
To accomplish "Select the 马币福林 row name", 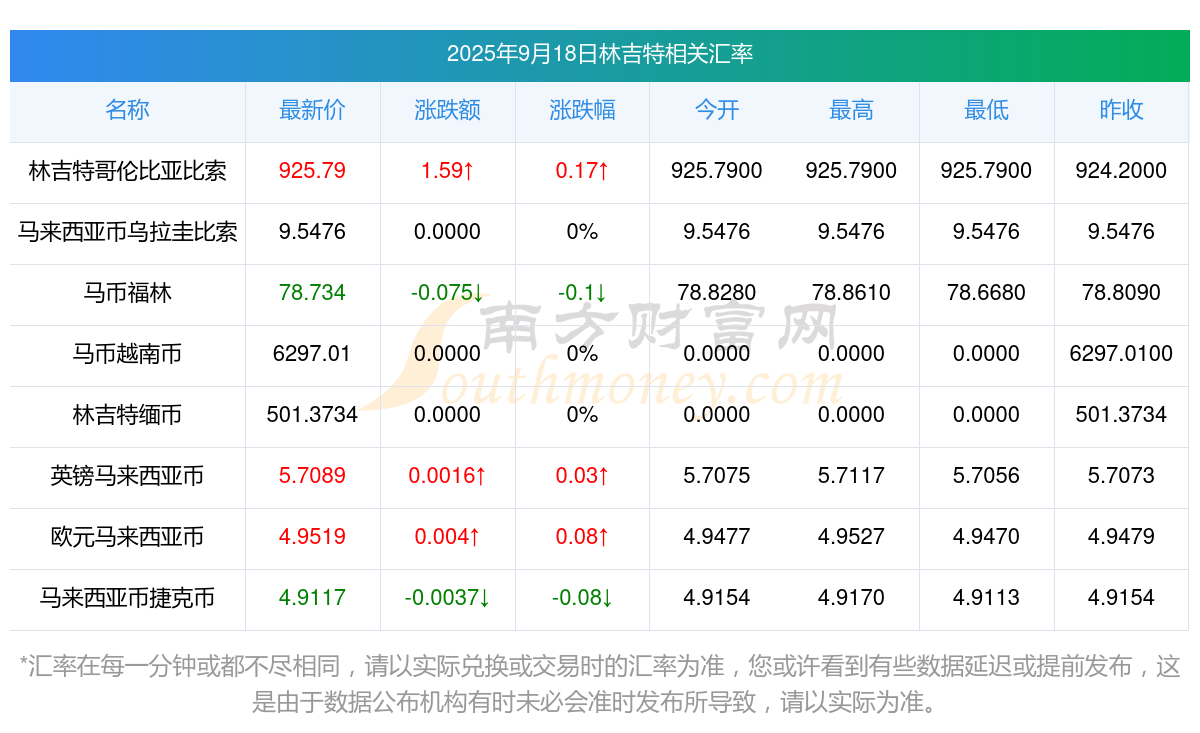I will pyautogui.click(x=127, y=293).
